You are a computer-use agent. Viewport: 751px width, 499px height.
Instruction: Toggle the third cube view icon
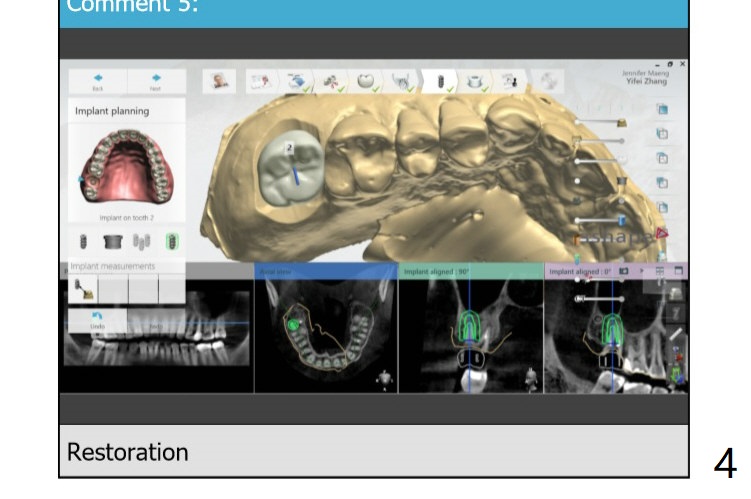(x=662, y=158)
